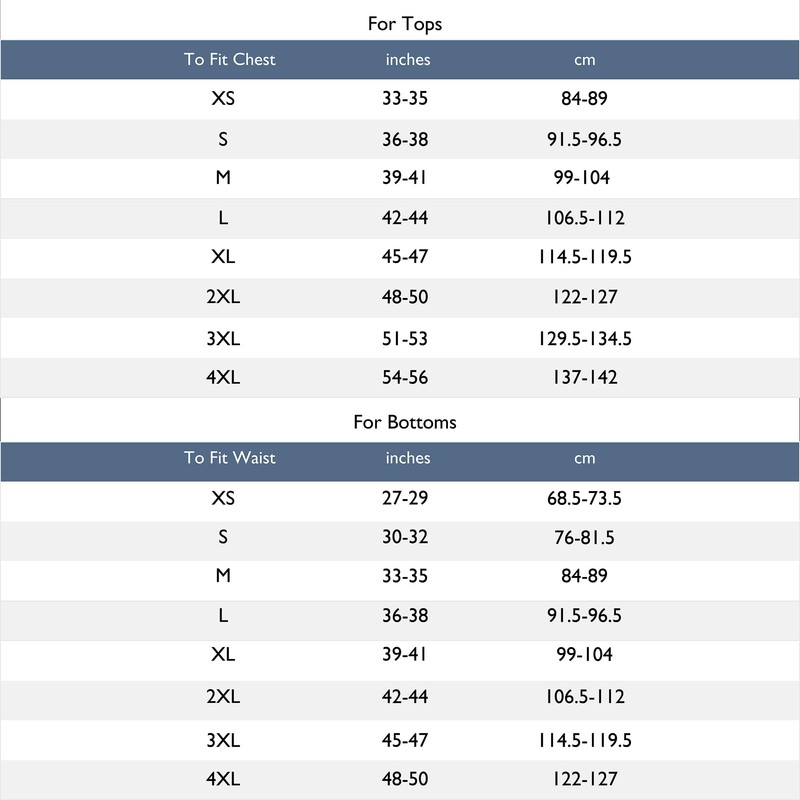Click the 30-32 inches waist value
This screenshot has width=800, height=800.
coord(405,538)
